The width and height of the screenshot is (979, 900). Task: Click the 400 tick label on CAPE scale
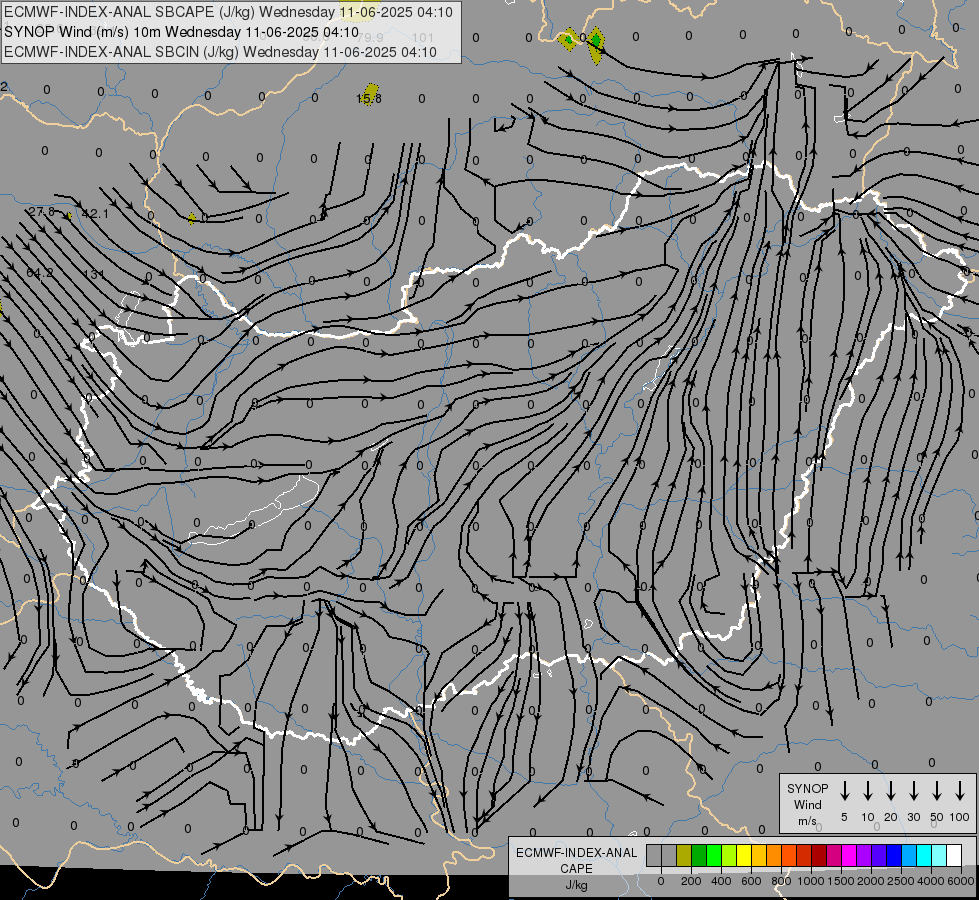(721, 881)
